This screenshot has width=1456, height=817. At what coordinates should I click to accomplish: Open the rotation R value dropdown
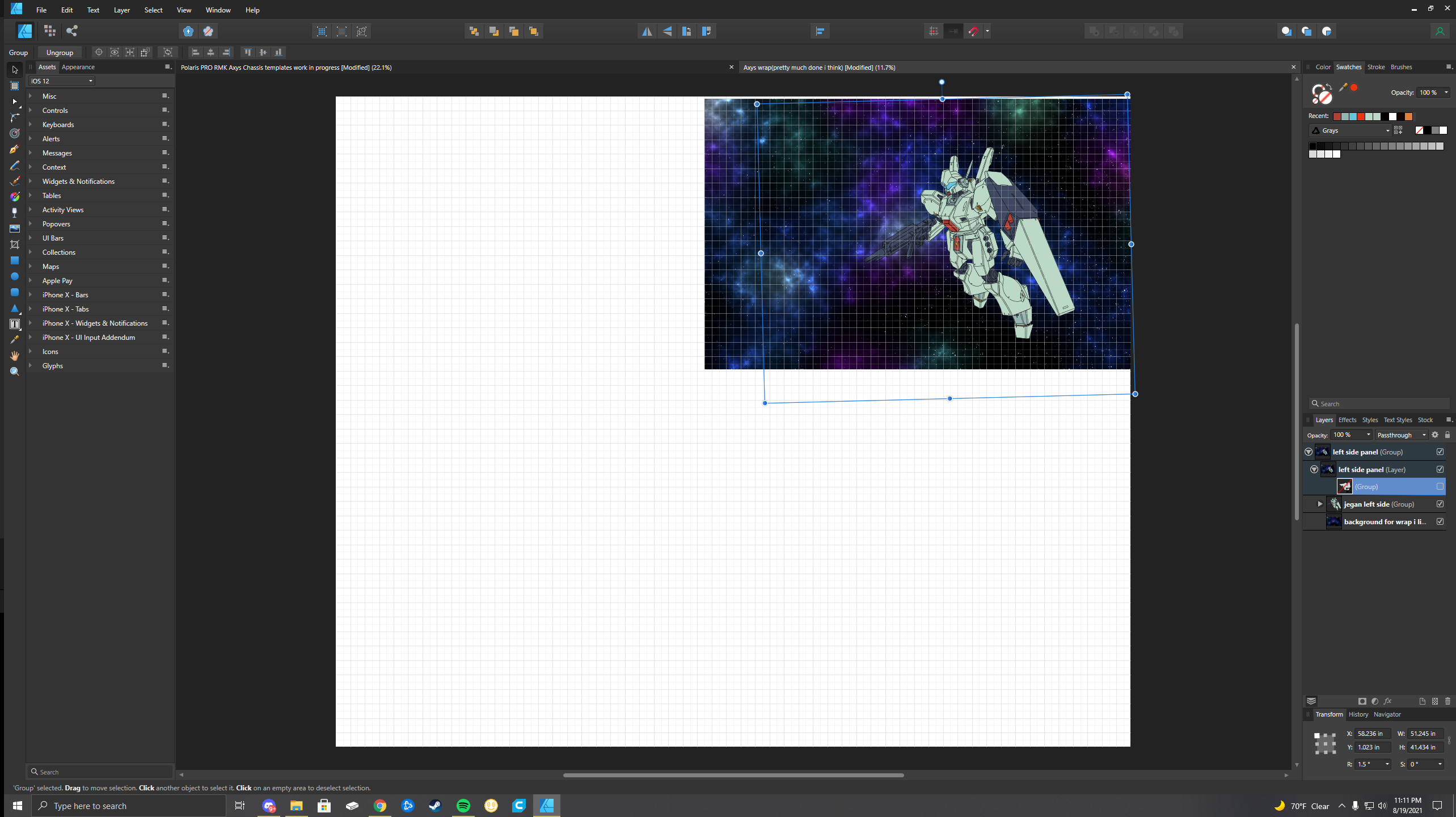pos(1387,764)
